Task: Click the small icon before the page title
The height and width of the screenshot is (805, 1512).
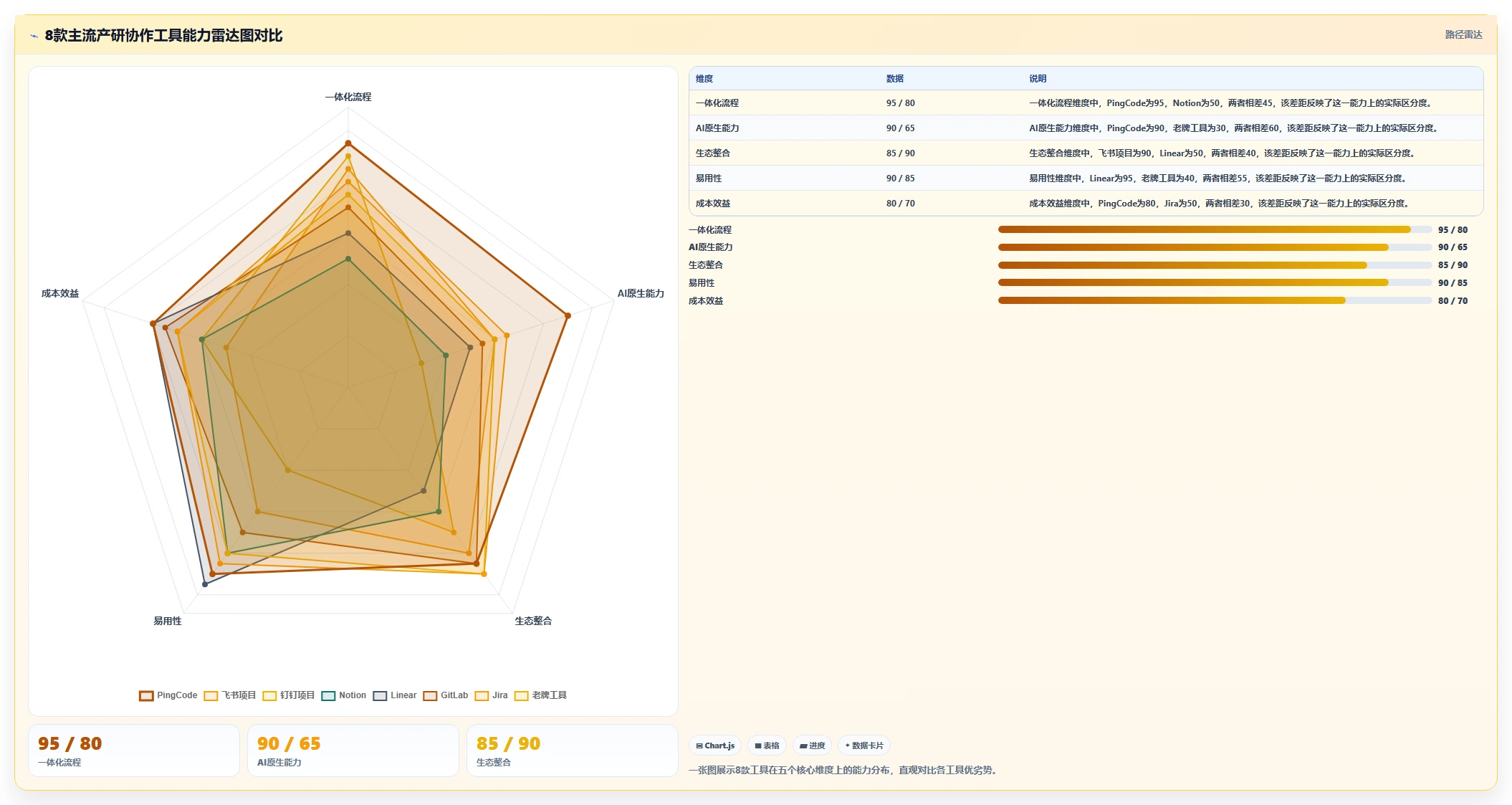Action: pos(34,36)
